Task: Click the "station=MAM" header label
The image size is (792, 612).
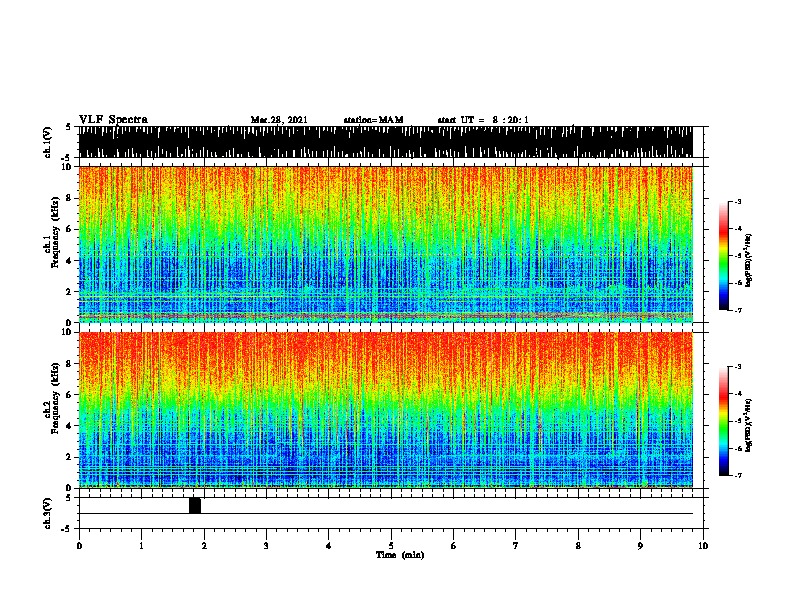Action: 373,120
